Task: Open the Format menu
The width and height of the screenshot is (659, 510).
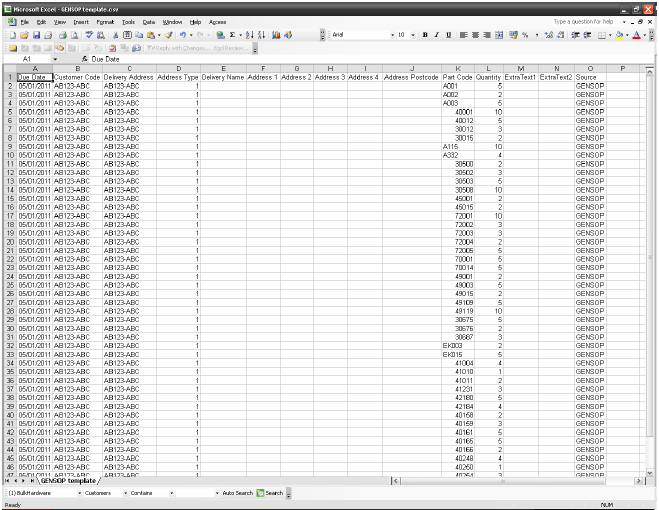Action: 105,22
